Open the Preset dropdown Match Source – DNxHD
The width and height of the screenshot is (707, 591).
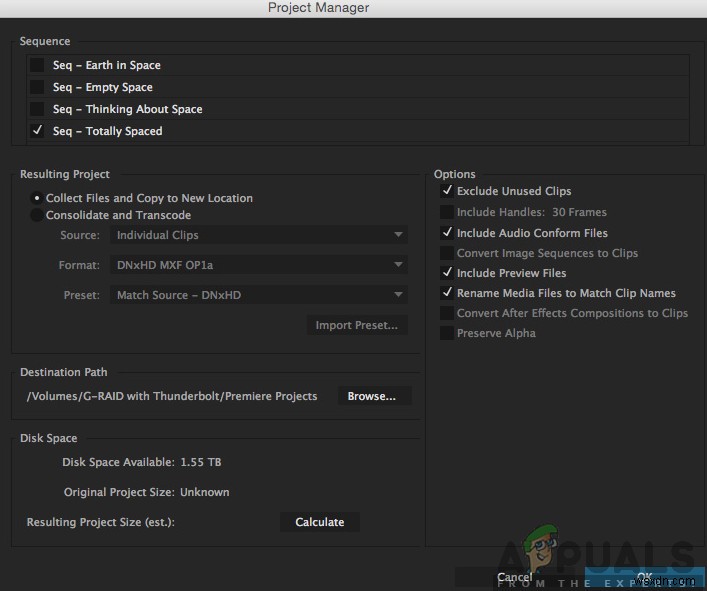[259, 295]
